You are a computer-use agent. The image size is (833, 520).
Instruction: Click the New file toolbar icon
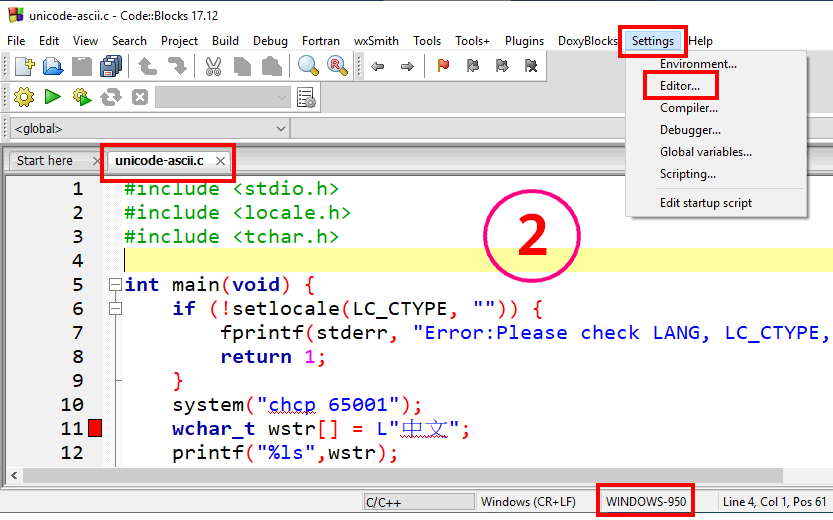(x=24, y=67)
